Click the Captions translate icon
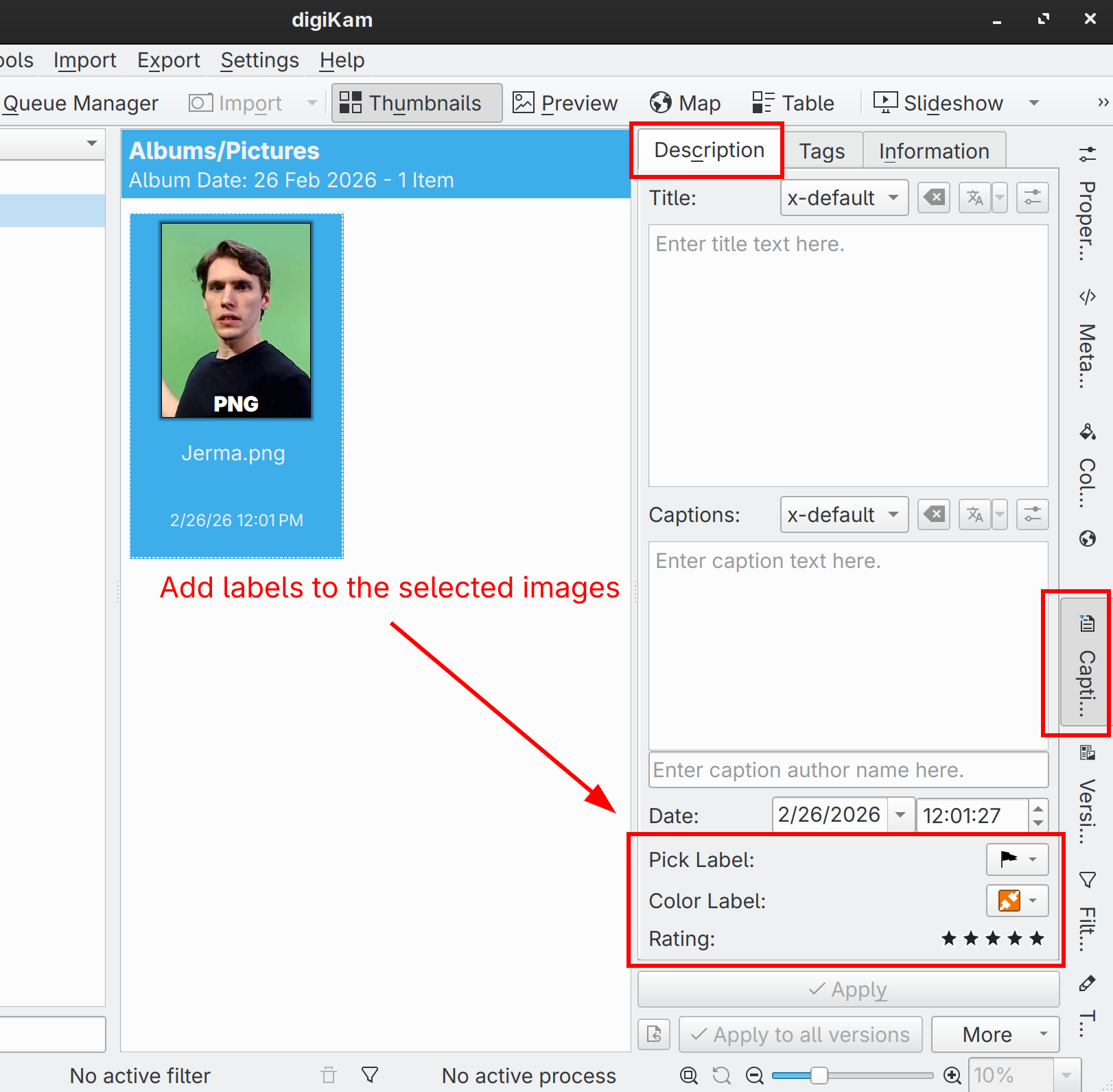Viewport: 1113px width, 1092px height. (x=974, y=515)
